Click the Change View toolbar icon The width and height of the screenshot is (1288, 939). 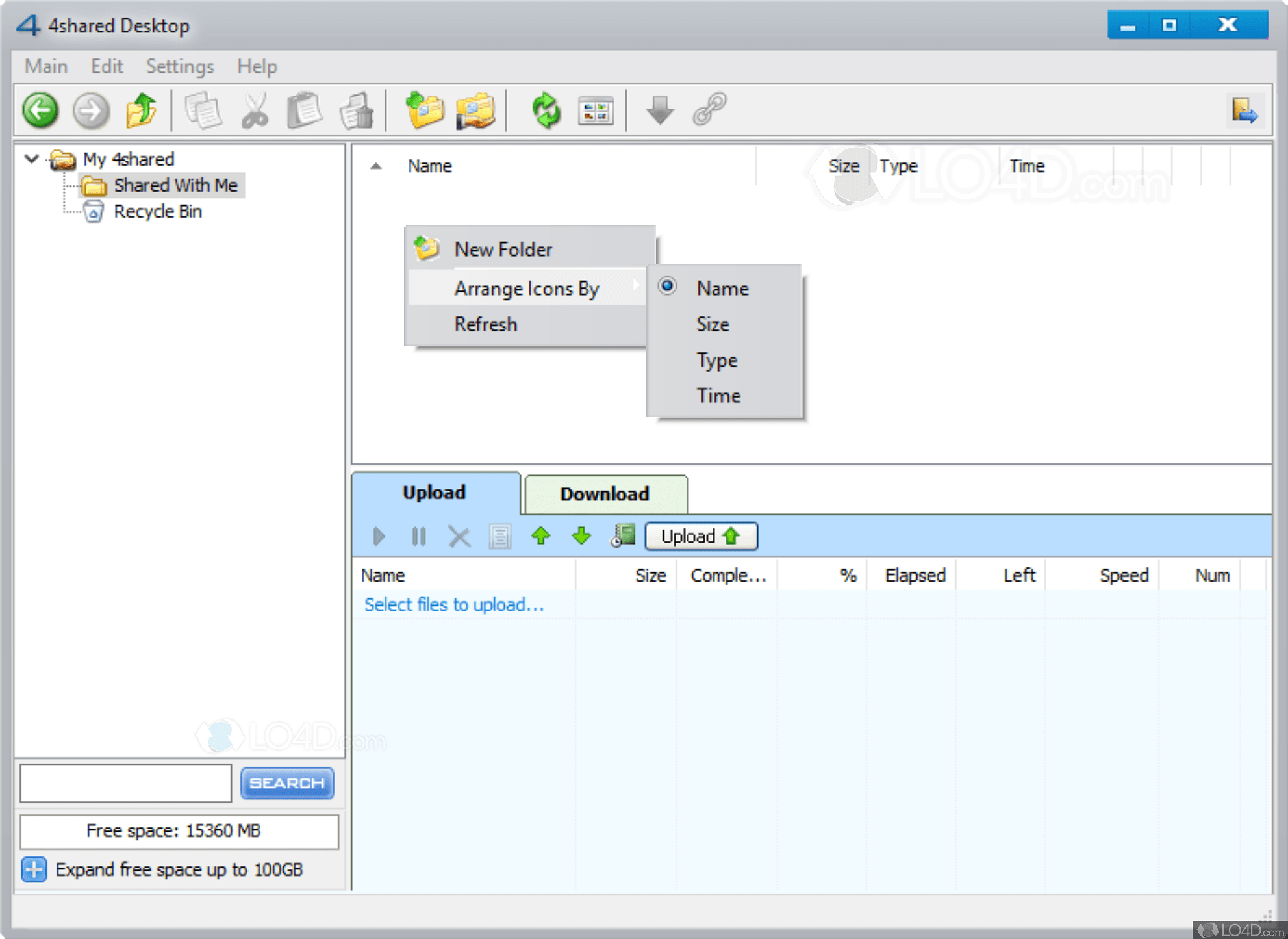[595, 111]
